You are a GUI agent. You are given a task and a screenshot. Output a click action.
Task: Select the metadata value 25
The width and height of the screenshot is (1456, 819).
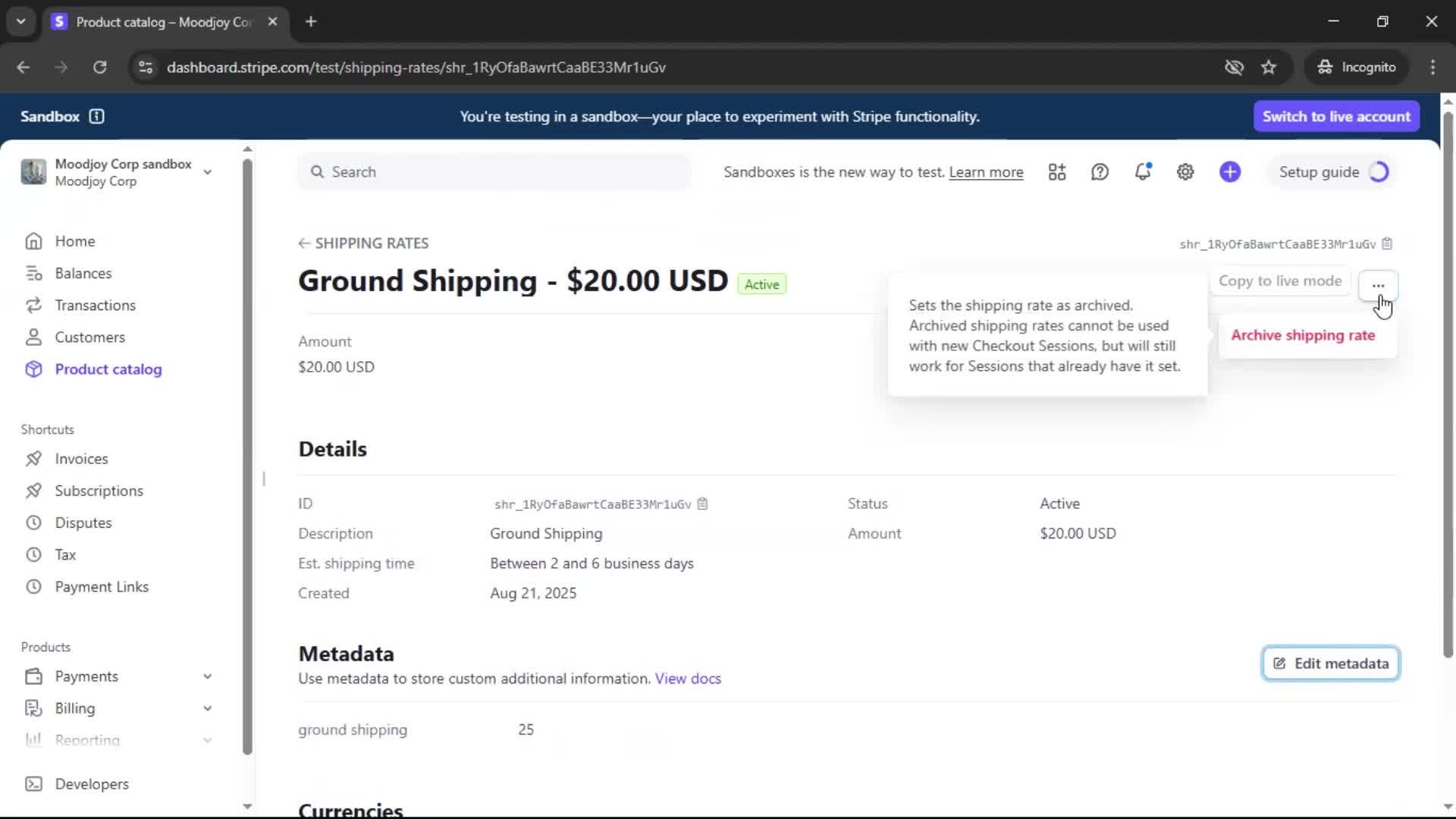point(526,730)
